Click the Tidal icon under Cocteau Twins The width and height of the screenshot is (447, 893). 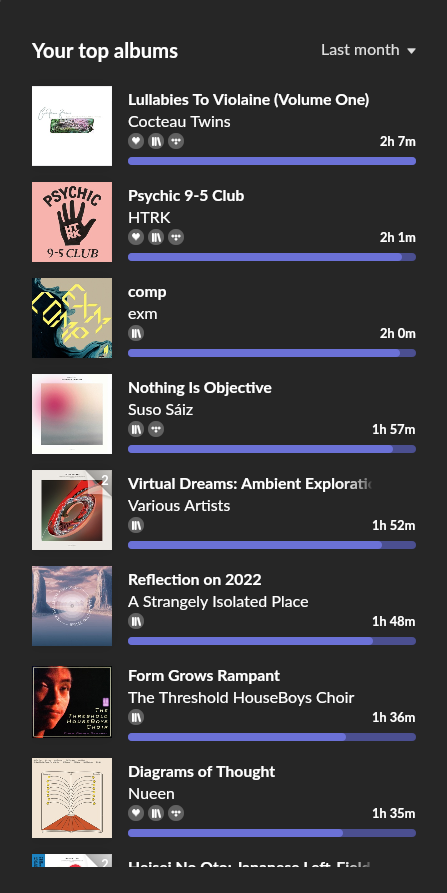(x=176, y=141)
